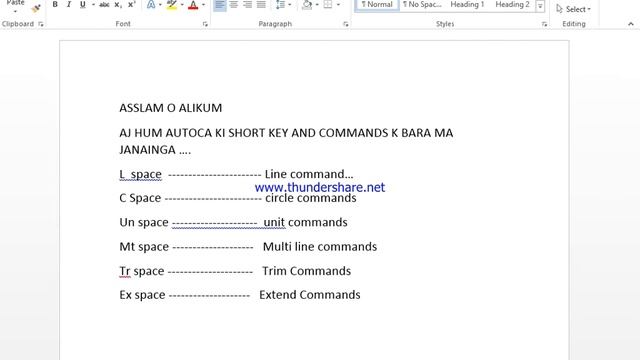
Task: Apply the No Spacing style
Action: 422,5
